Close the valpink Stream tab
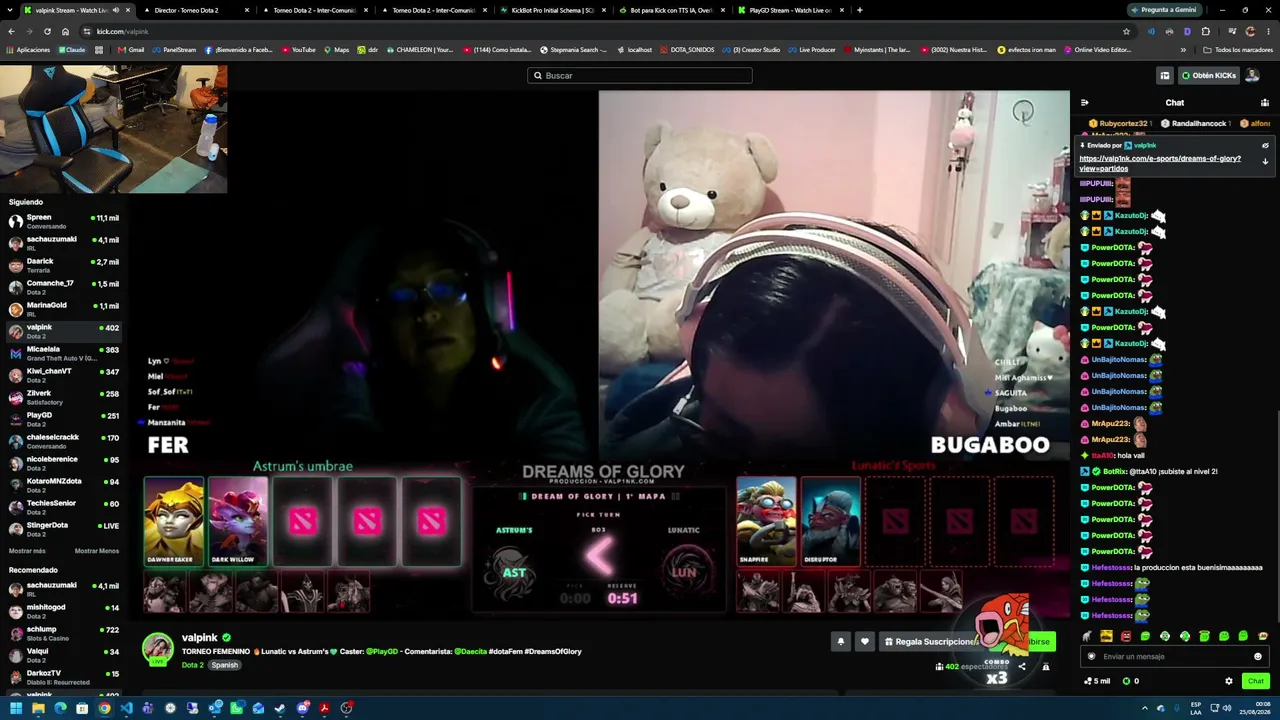The width and height of the screenshot is (1280, 720). tap(128, 10)
